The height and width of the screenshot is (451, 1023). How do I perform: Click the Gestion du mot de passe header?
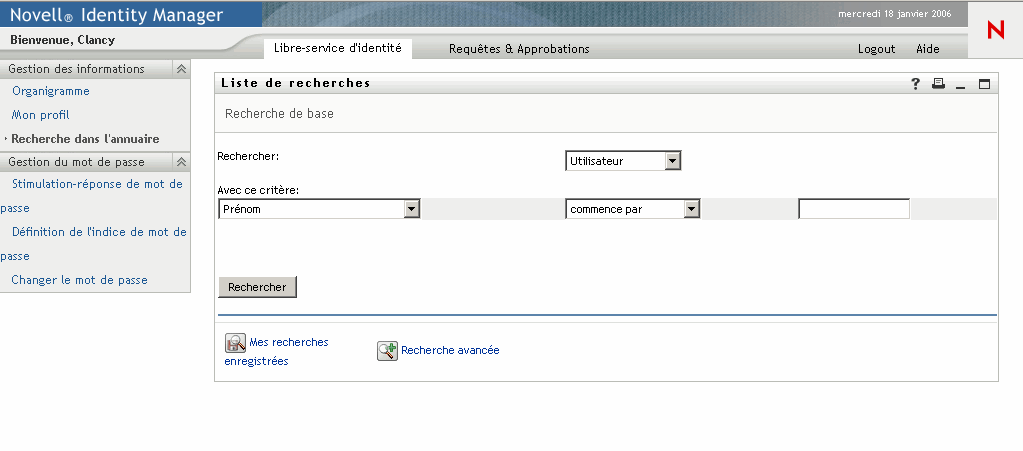76,162
